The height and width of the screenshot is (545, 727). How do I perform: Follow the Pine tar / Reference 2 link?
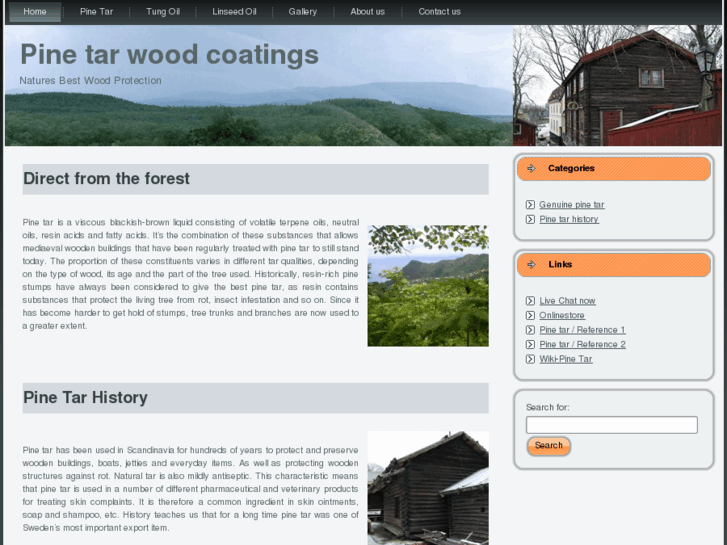click(x=582, y=345)
